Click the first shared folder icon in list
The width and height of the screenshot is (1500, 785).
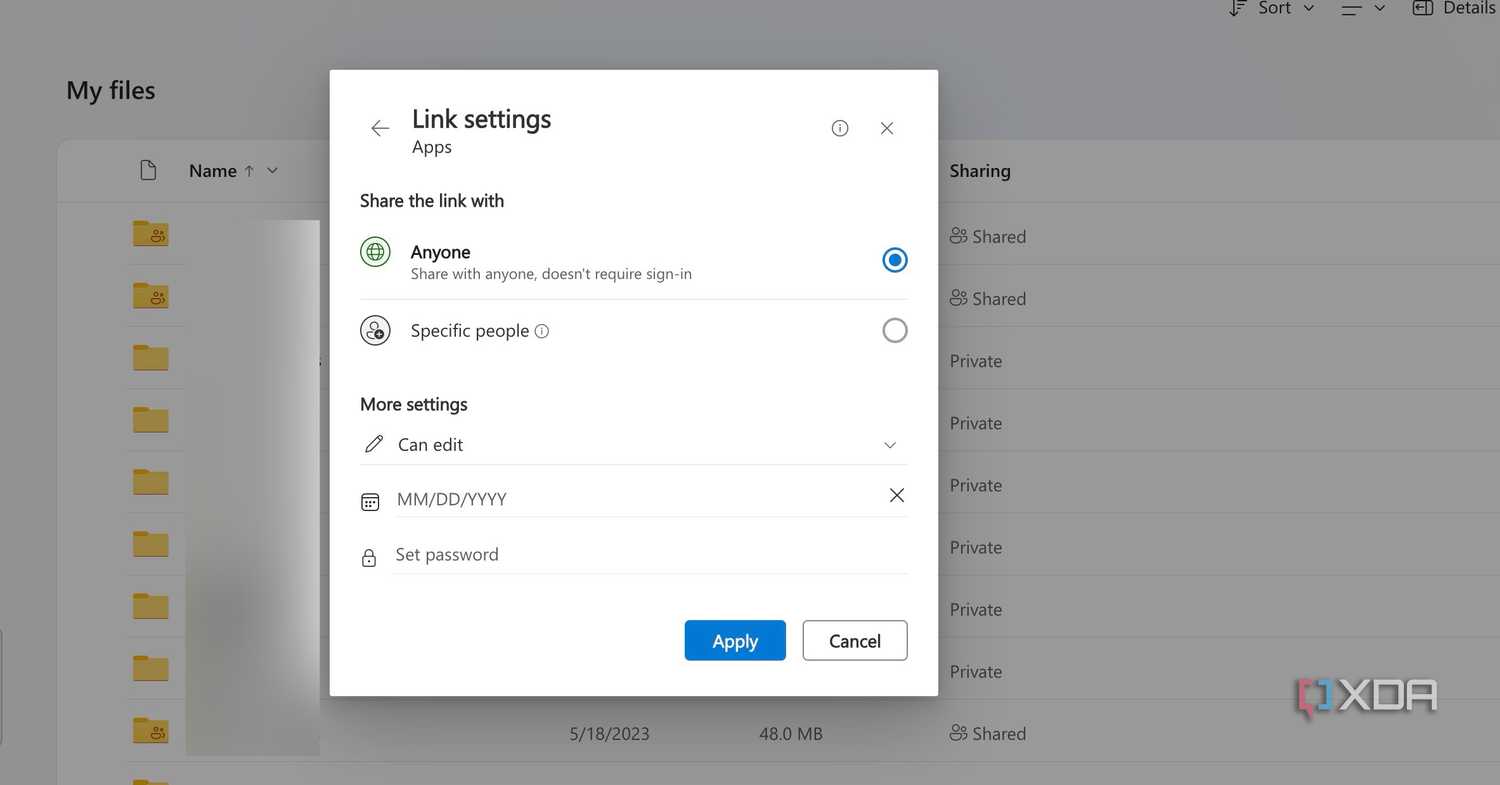pos(151,234)
